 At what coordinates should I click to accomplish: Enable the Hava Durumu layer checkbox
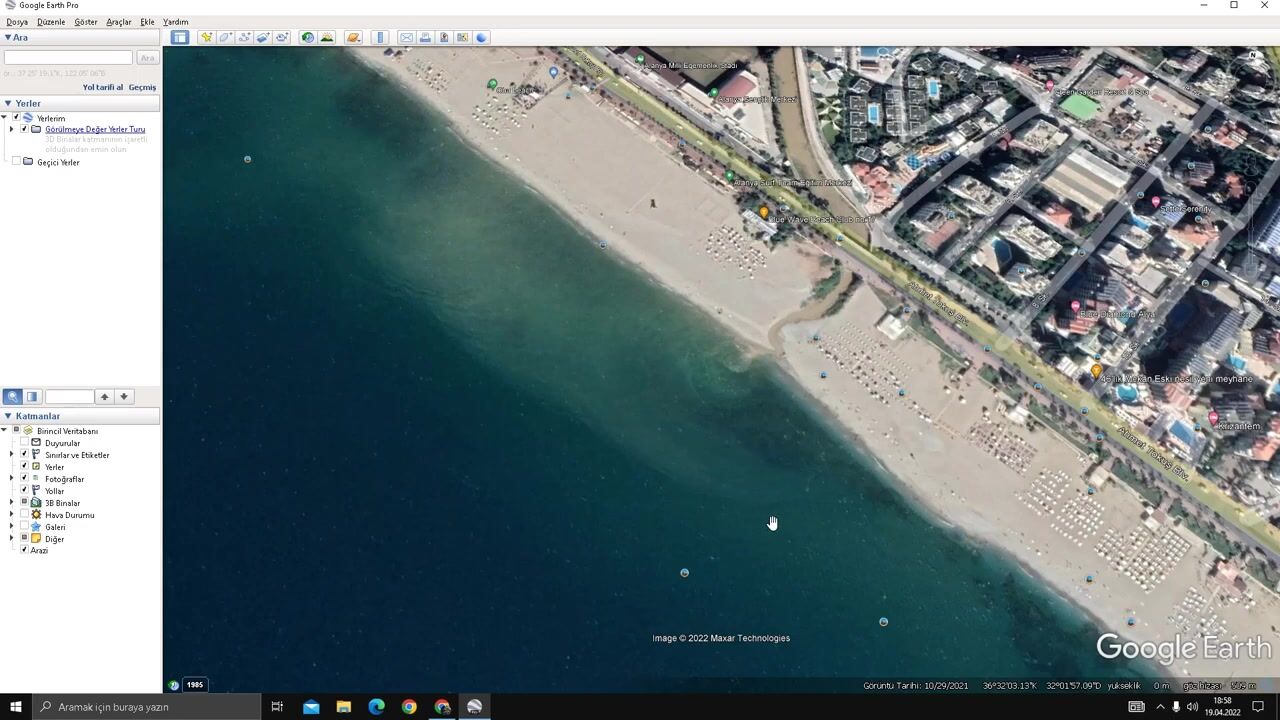(25, 515)
